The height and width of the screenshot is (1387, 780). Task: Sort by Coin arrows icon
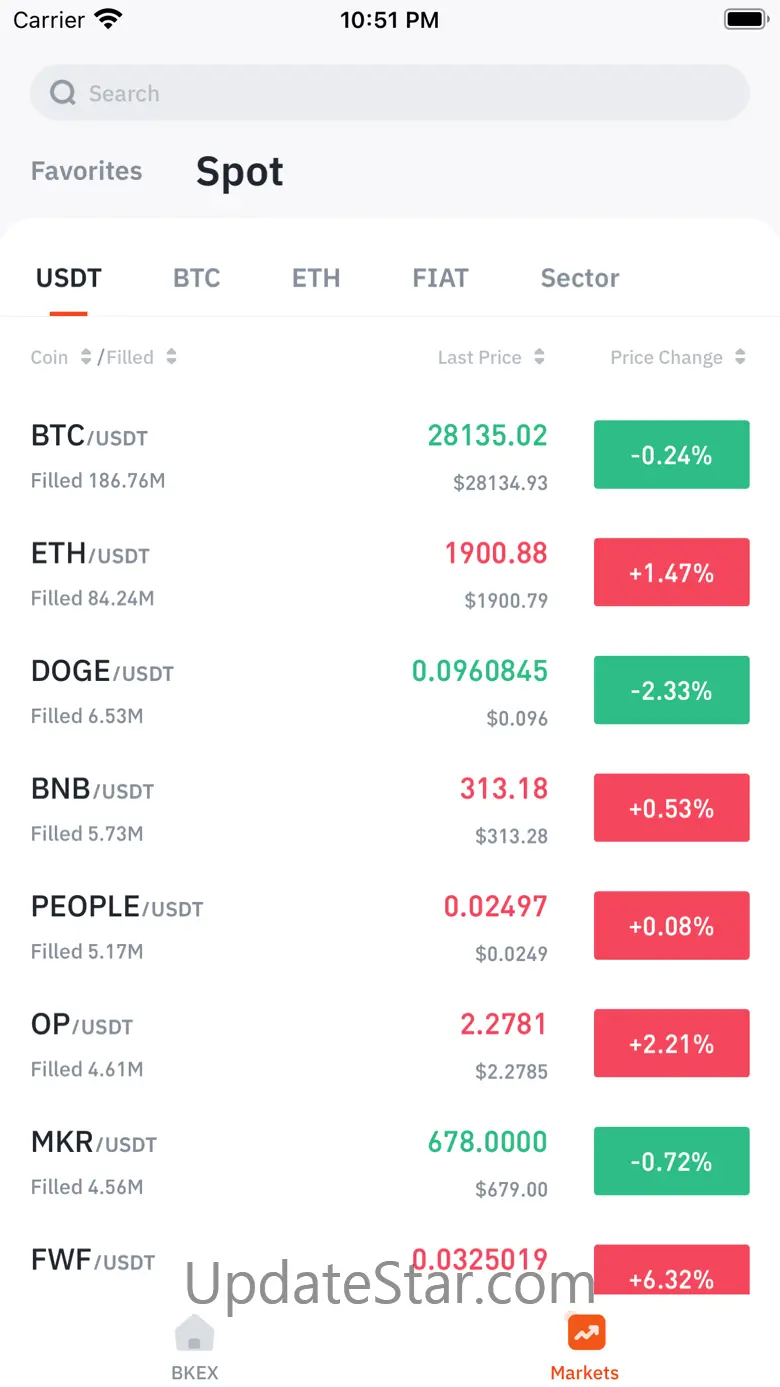click(x=86, y=357)
